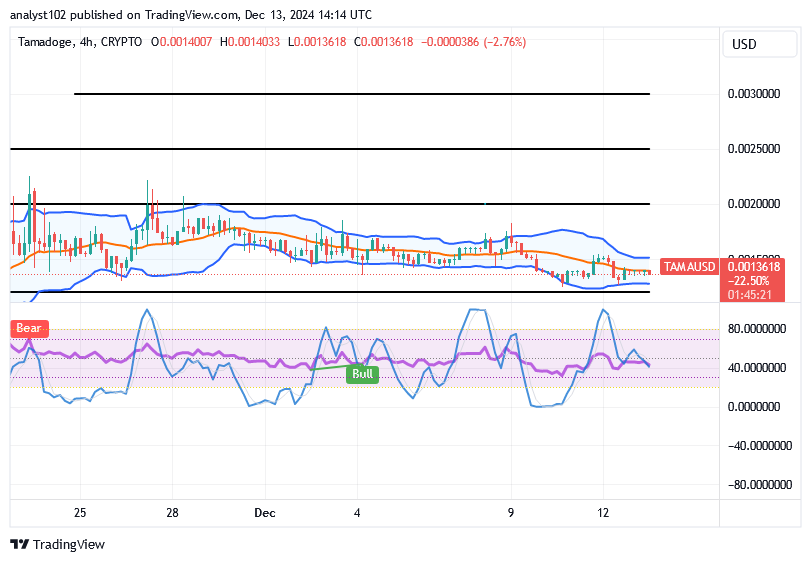Click the close value C0.0013618
This screenshot has width=811, height=562.
click(383, 42)
